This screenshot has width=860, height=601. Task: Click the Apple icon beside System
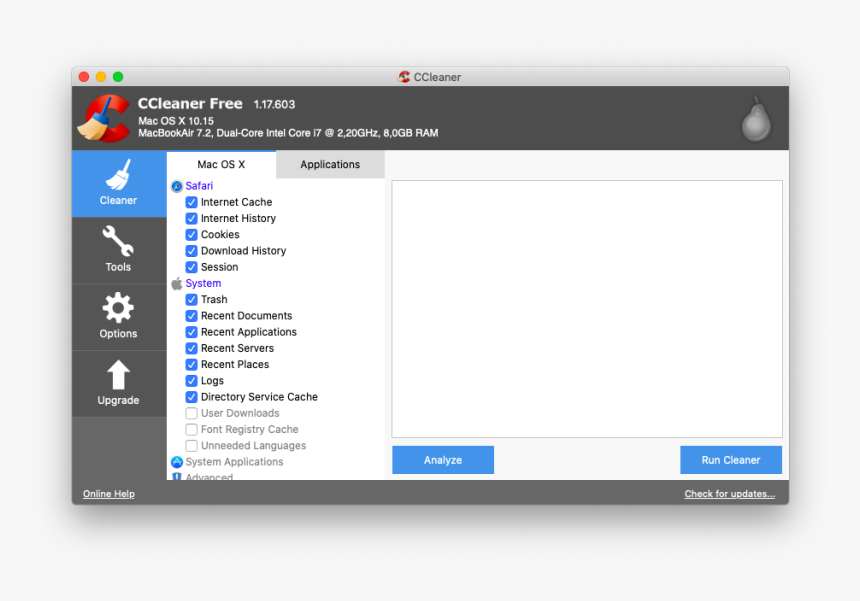coord(177,284)
